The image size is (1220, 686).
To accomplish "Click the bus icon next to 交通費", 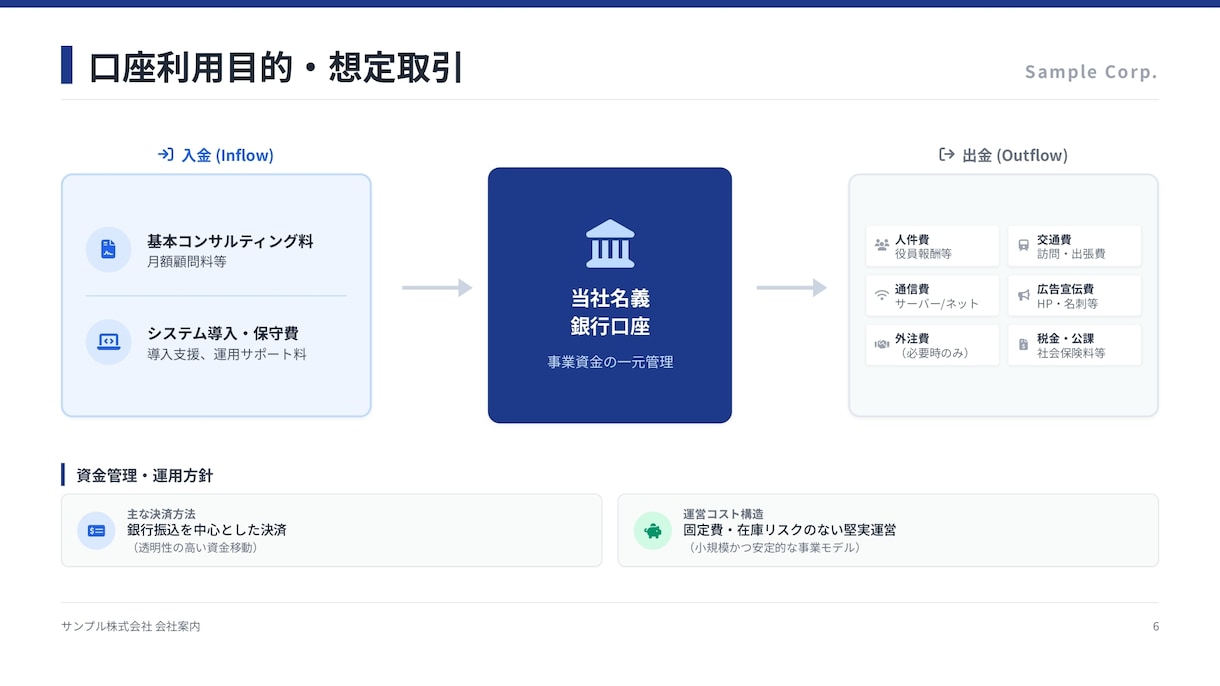I will pyautogui.click(x=1023, y=245).
